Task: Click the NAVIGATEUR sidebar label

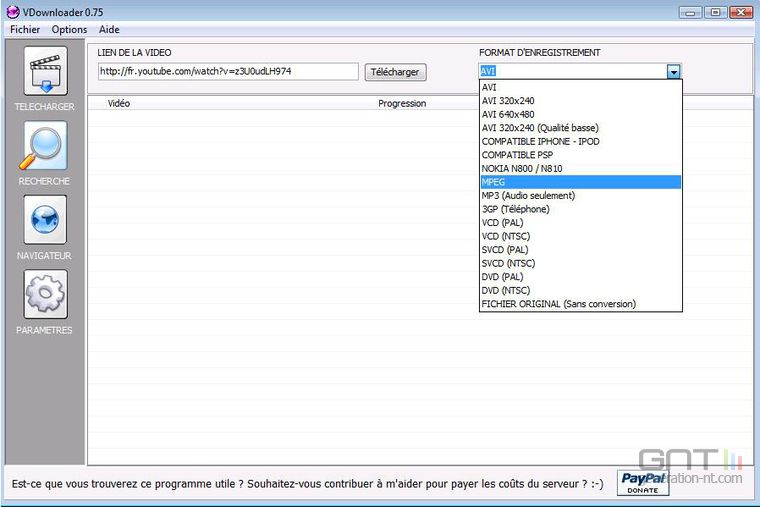Action: click(x=44, y=255)
